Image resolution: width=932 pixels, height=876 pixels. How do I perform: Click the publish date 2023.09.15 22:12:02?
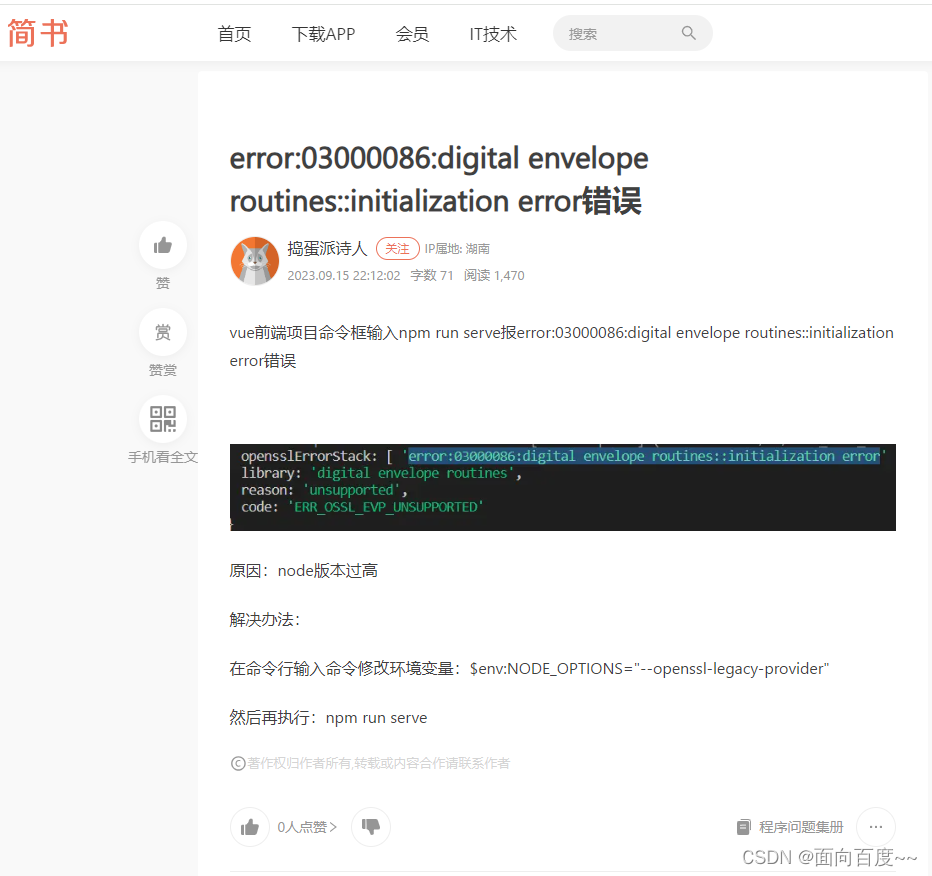coord(344,276)
